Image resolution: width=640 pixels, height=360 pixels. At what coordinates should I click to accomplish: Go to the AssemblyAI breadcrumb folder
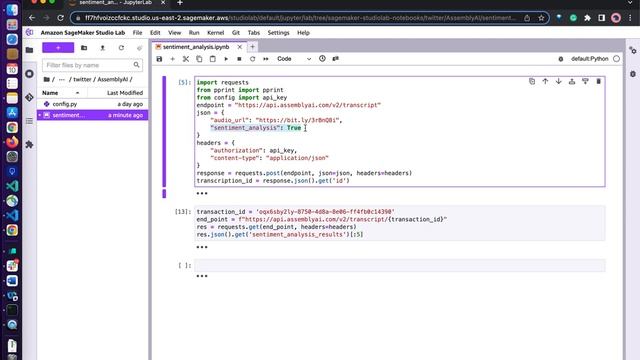(113, 79)
